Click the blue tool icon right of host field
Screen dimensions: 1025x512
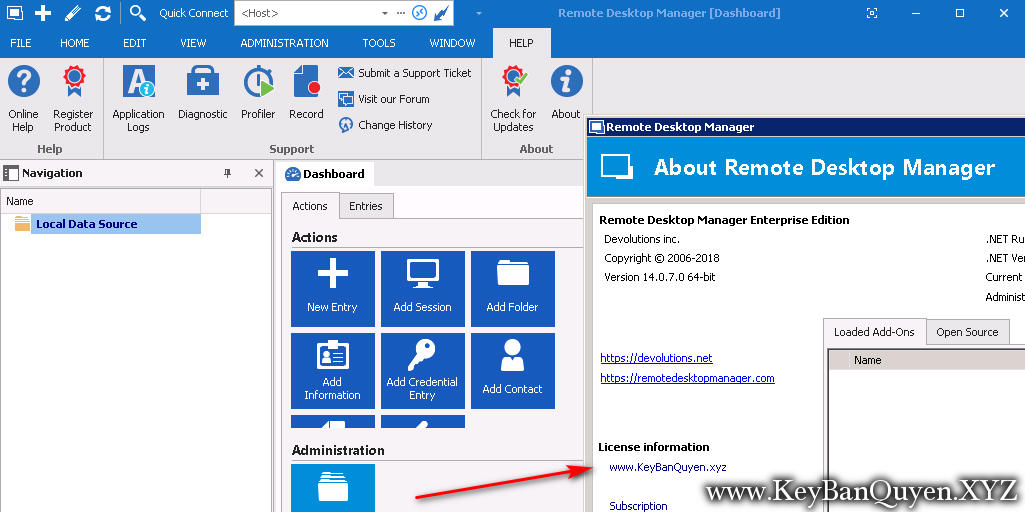click(442, 13)
